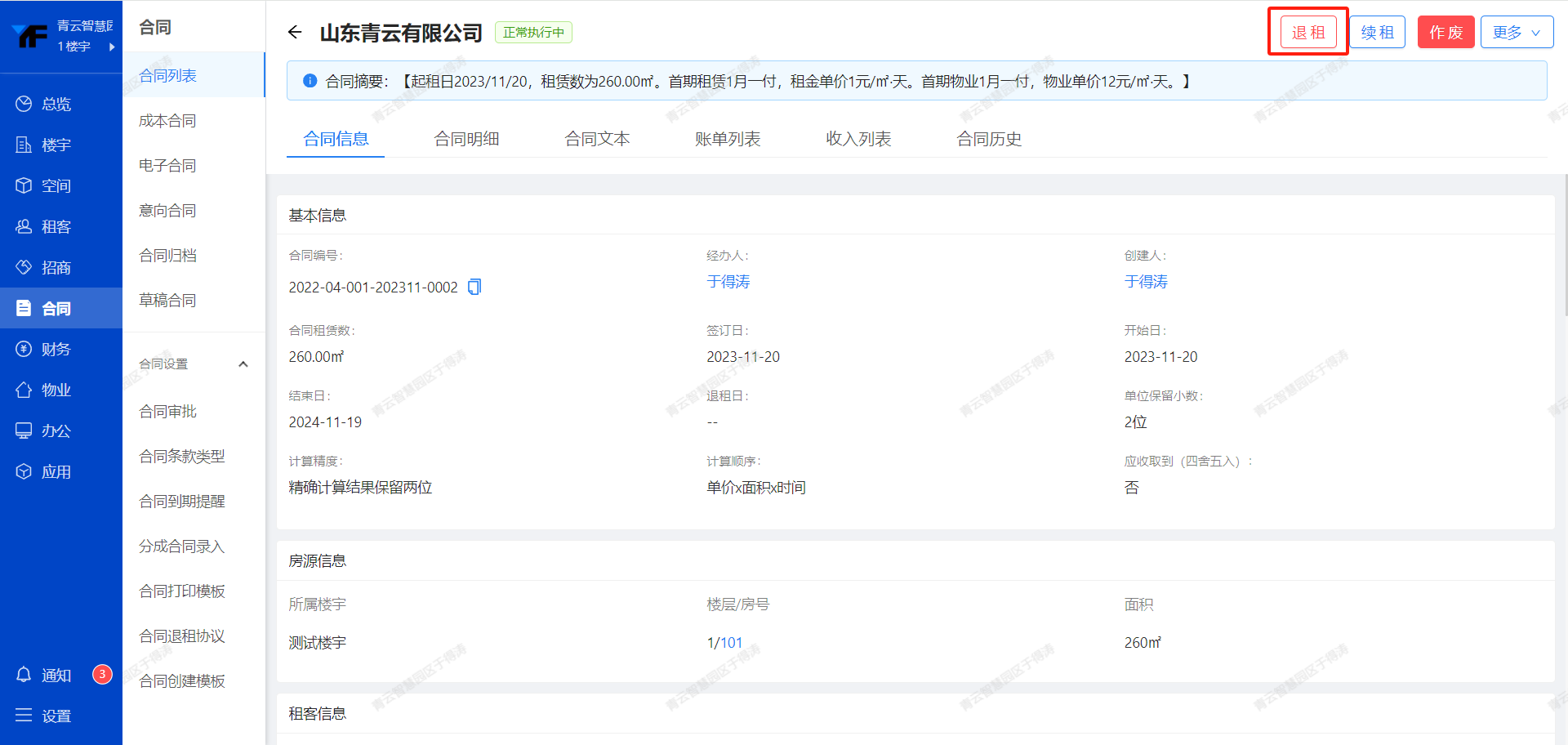Click the page vertical scrollbar
Screen dimensions: 1568x745
[1565, 245]
